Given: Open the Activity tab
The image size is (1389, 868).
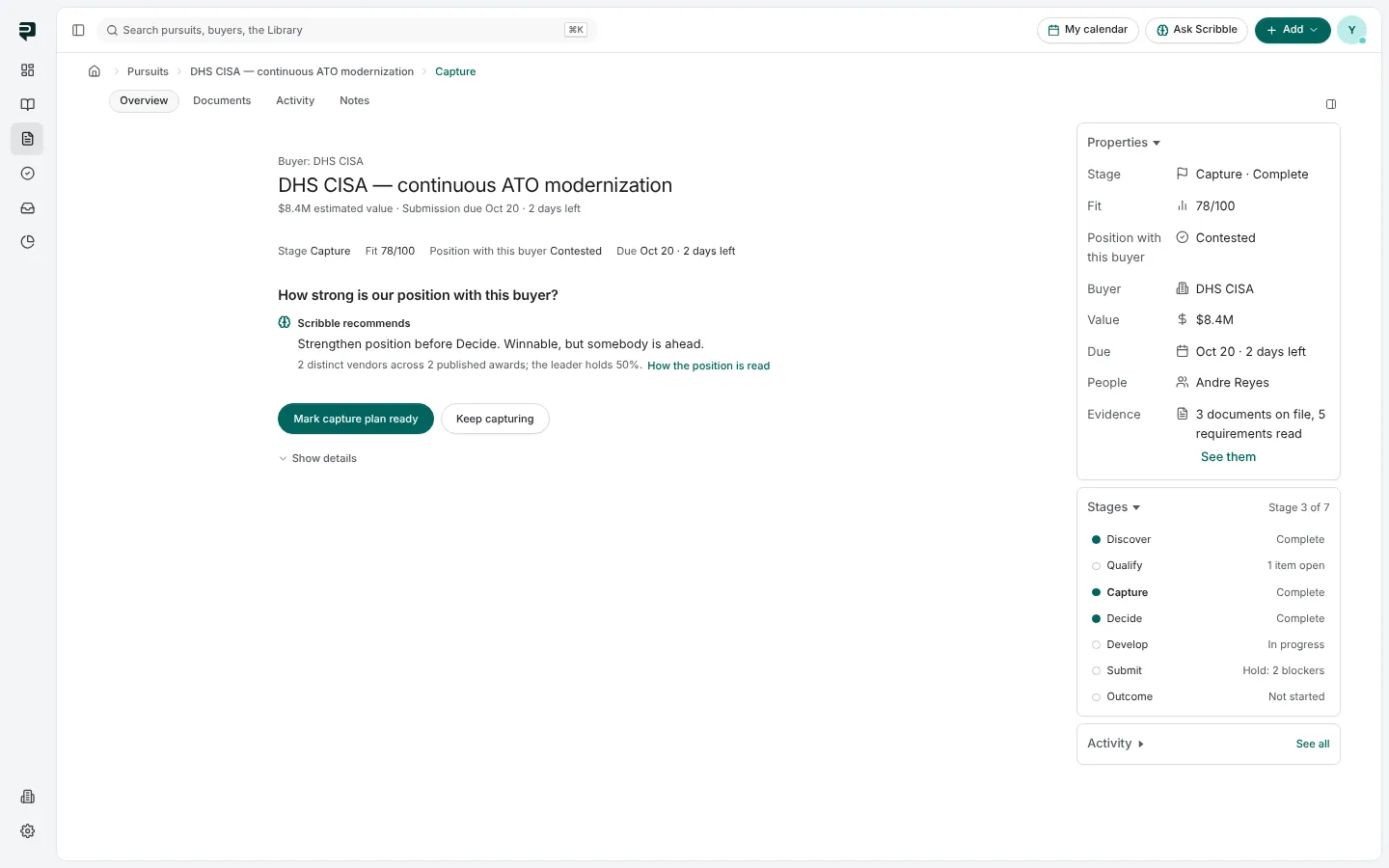Looking at the screenshot, I should (x=295, y=101).
